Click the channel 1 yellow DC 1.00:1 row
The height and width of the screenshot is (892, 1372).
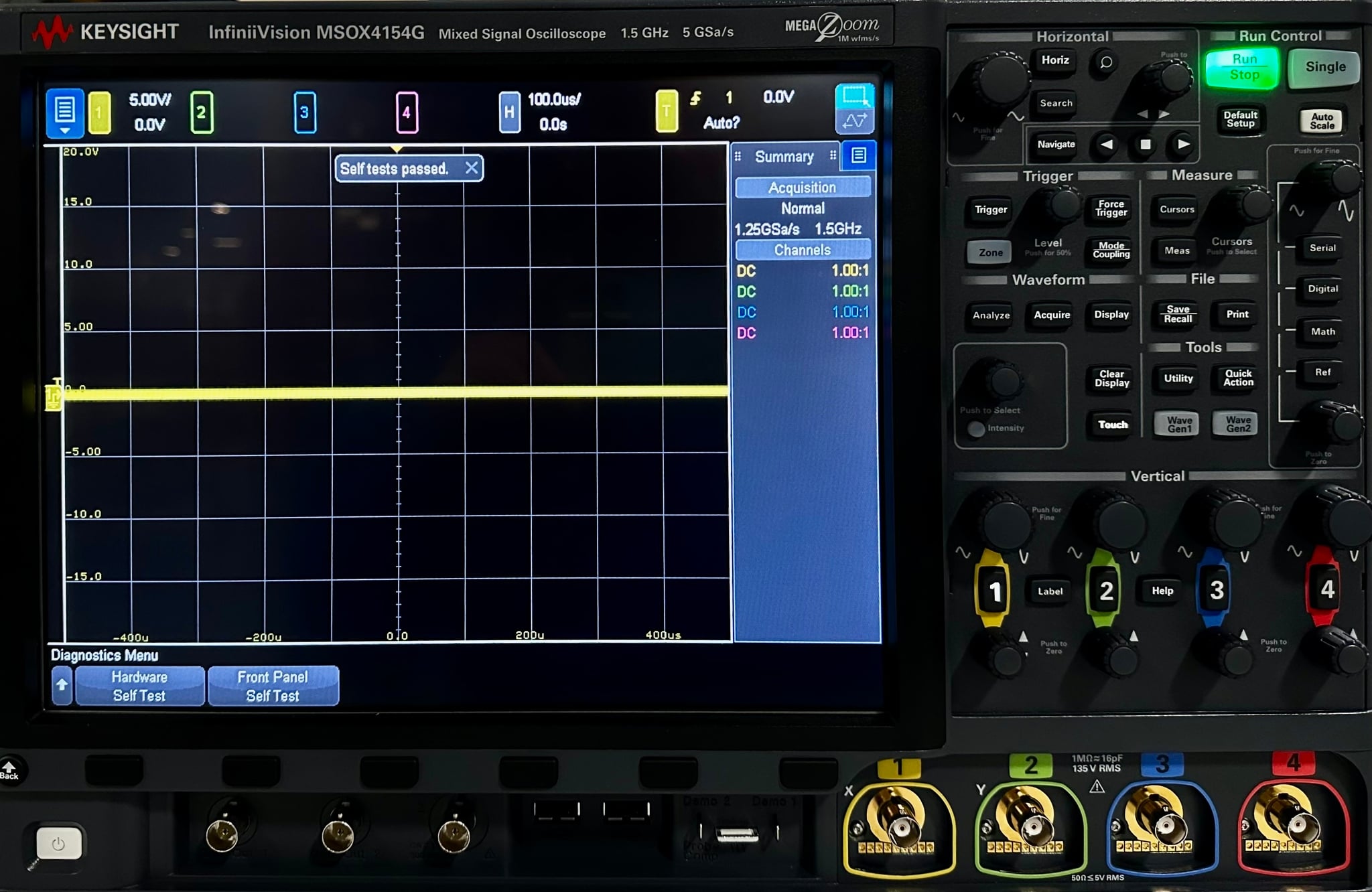(803, 271)
